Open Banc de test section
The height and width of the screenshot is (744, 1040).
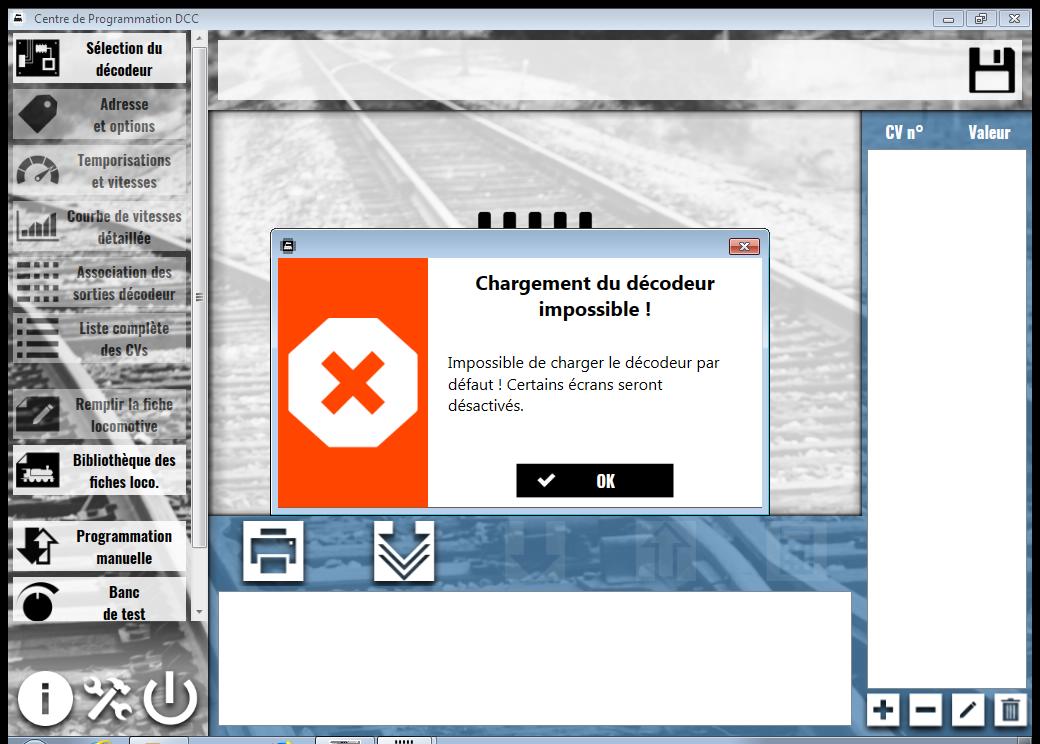pos(99,601)
